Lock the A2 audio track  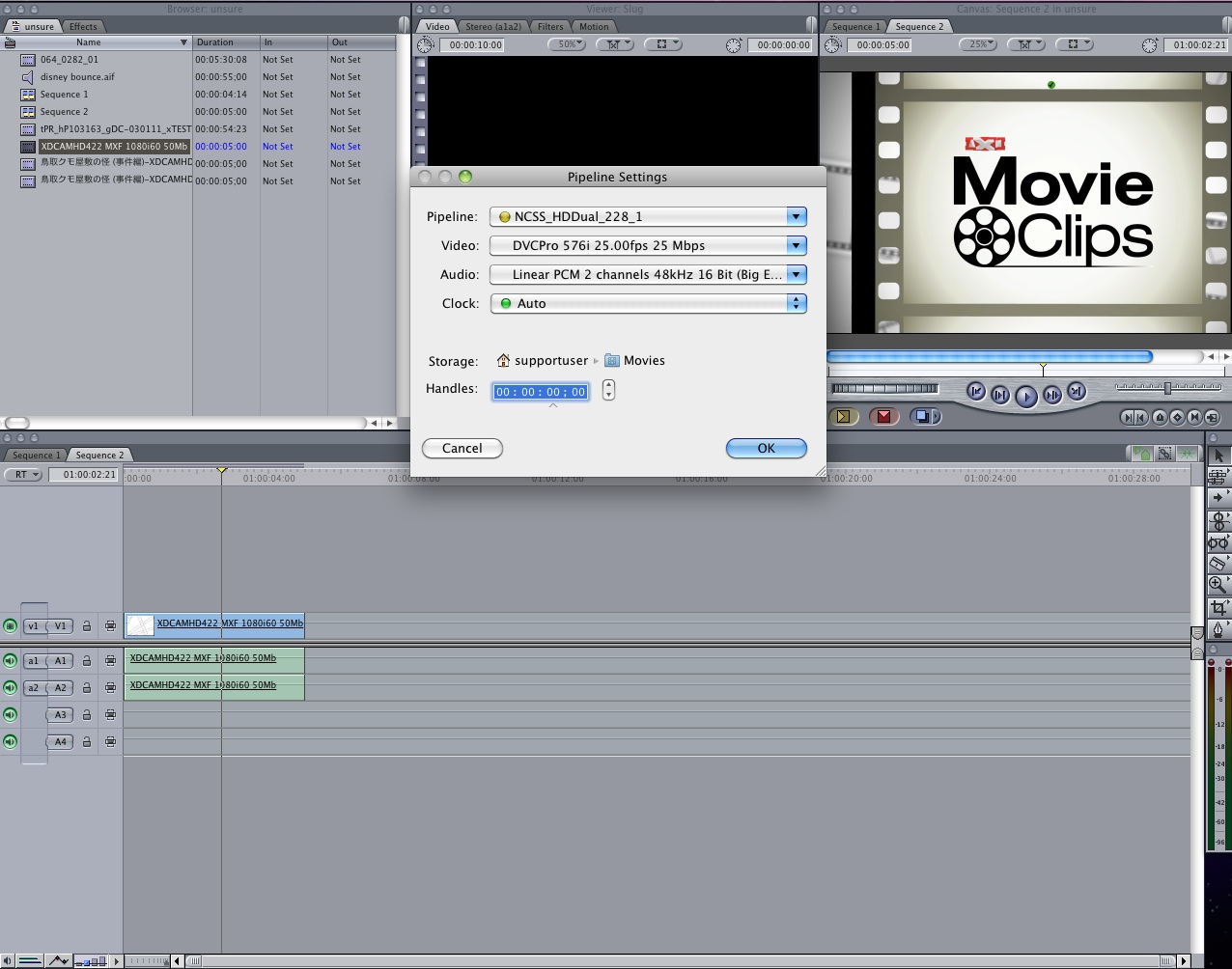tap(86, 688)
